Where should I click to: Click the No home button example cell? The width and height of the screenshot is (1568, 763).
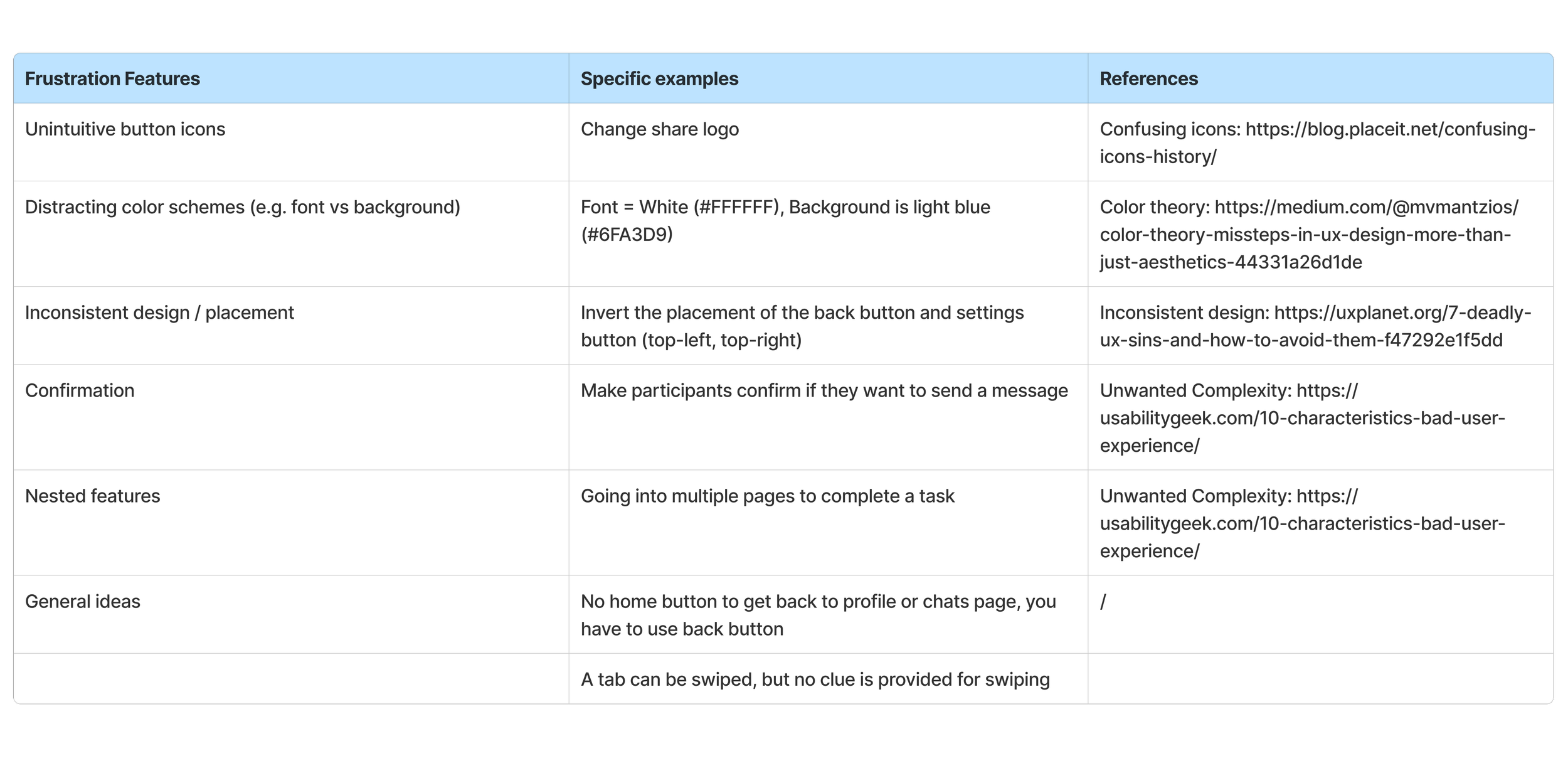(x=818, y=614)
